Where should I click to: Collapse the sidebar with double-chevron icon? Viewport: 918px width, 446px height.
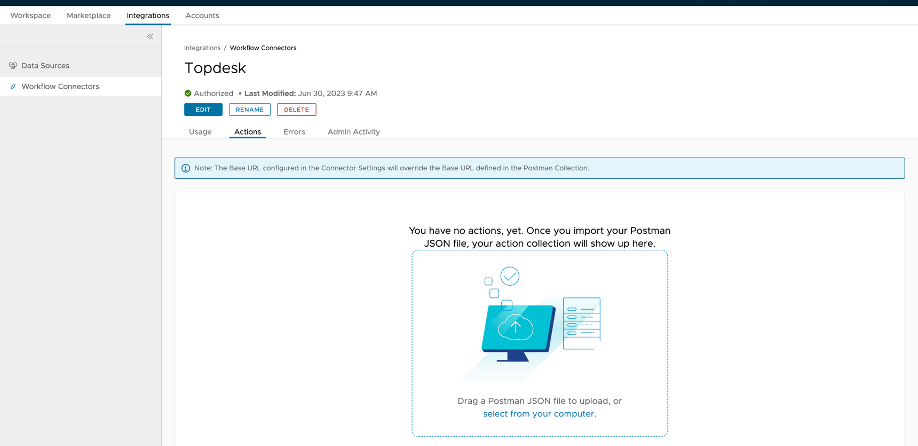pyautogui.click(x=150, y=36)
